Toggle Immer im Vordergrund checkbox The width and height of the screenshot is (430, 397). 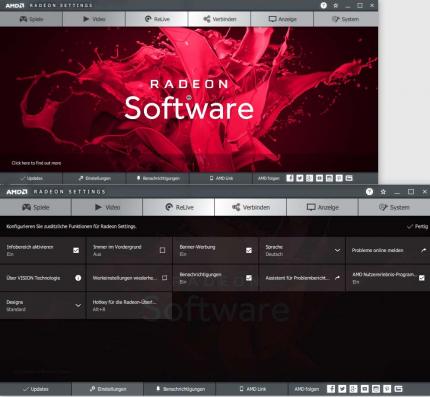point(162,250)
